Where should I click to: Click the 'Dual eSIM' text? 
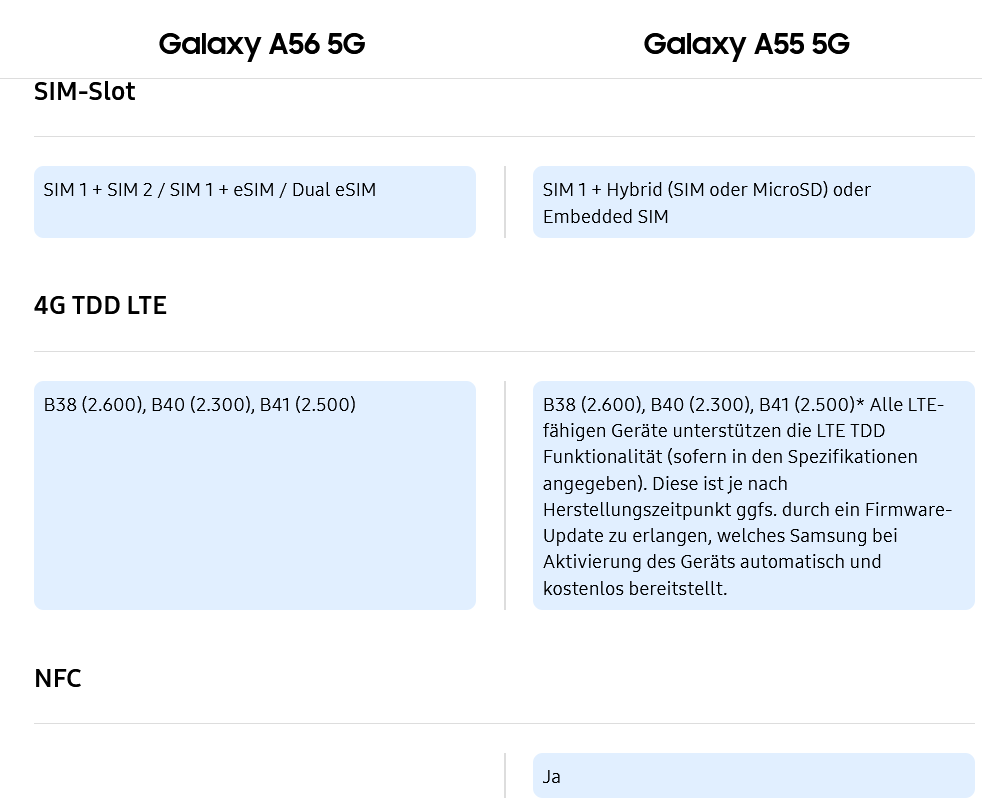pos(334,190)
